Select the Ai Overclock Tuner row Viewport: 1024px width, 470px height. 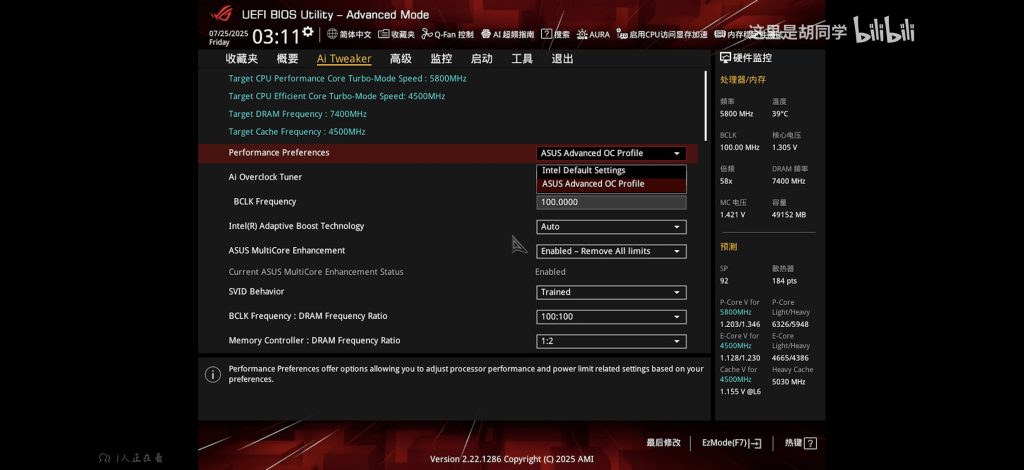447,177
